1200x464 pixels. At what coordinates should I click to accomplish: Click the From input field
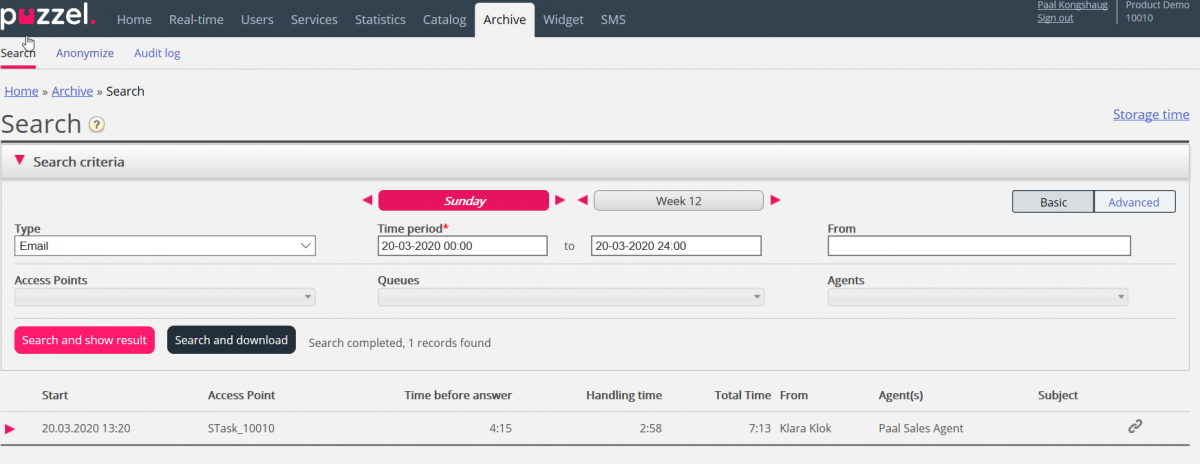pyautogui.click(x=978, y=246)
